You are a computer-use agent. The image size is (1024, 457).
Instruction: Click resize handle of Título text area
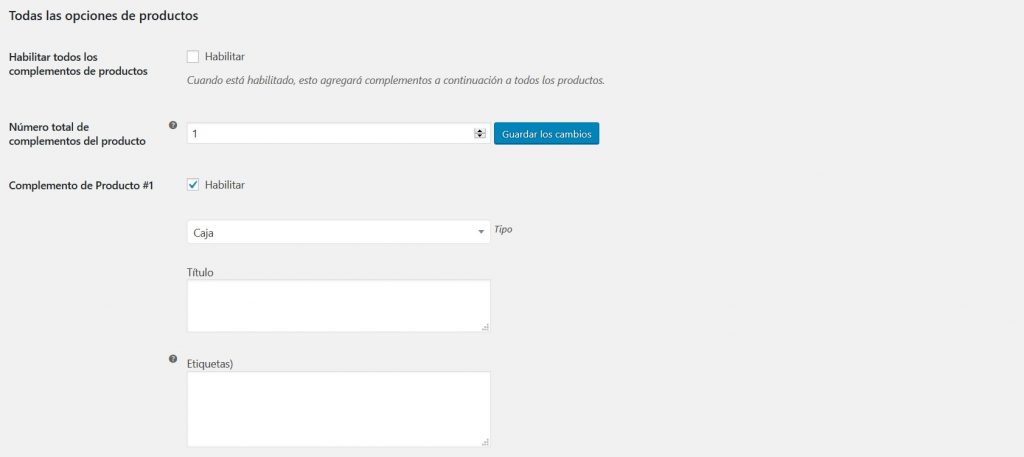click(x=485, y=327)
